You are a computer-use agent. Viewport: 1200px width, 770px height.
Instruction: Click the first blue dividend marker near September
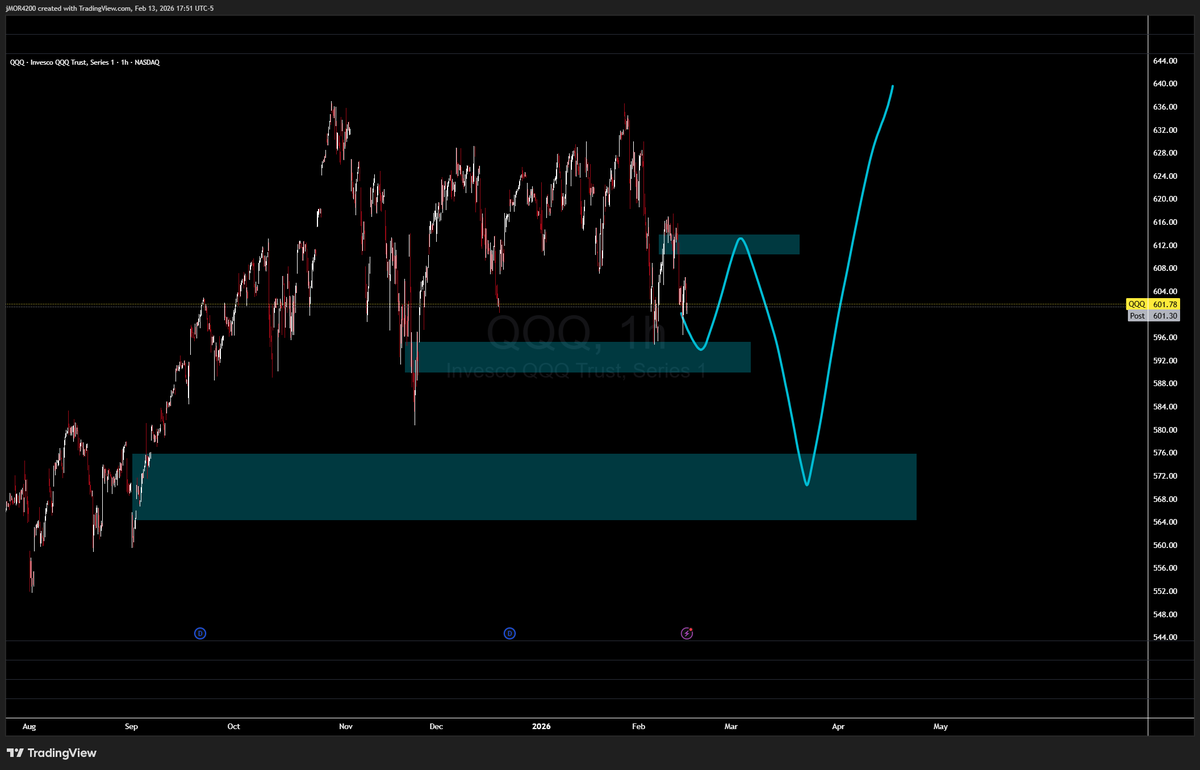coord(200,633)
